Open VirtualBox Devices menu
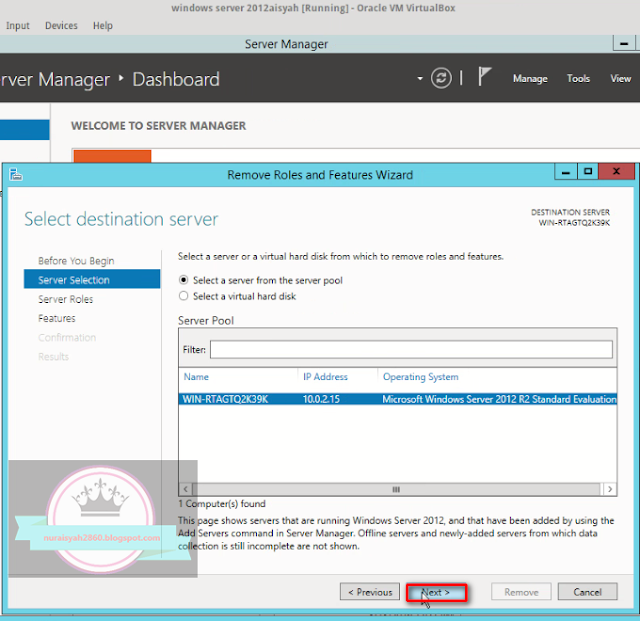Viewport: 640px width, 621px height. 61,26
